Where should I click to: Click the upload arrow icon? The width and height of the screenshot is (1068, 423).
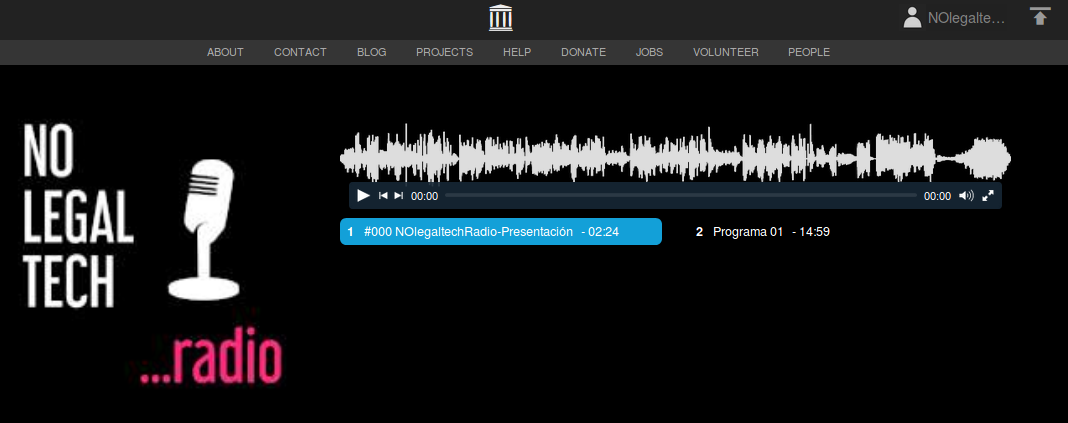point(1039,16)
